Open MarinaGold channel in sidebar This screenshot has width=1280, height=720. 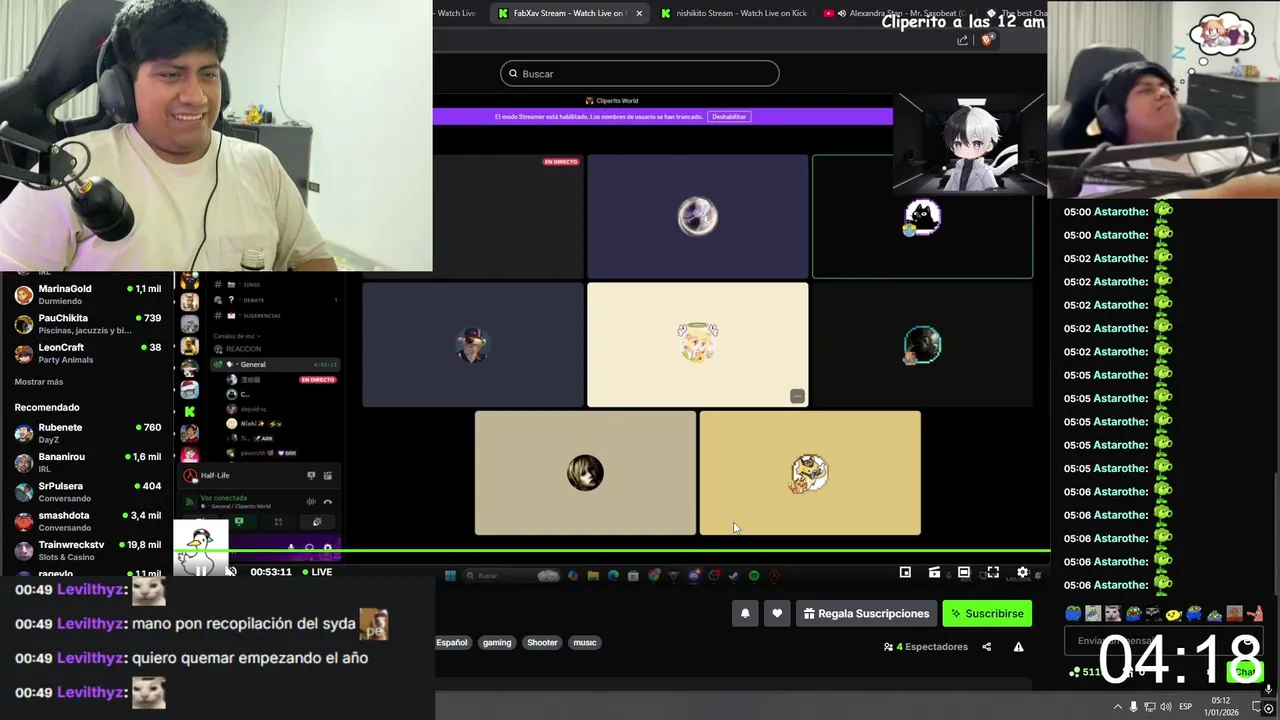pos(87,294)
